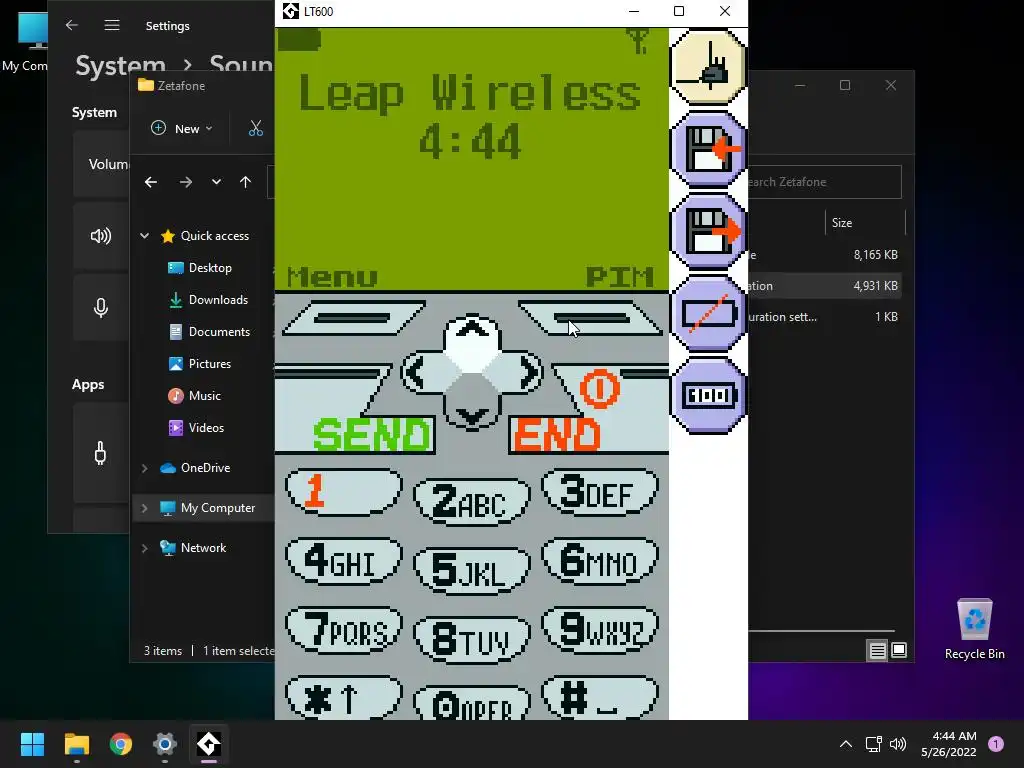Click the PIM label on phone screen

click(x=619, y=277)
